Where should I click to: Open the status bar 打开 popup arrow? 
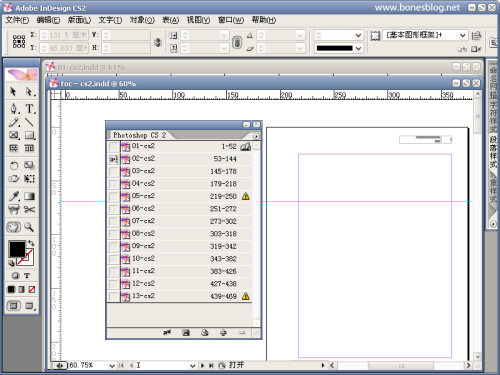(x=323, y=365)
